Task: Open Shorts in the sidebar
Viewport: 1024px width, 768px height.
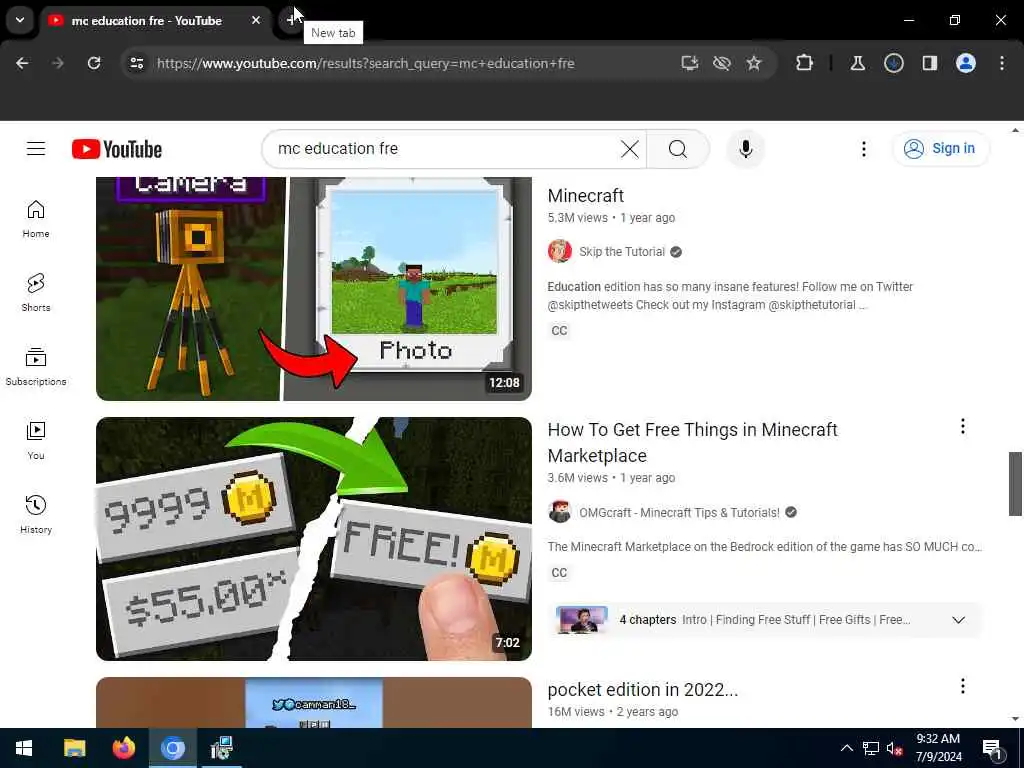Action: pyautogui.click(x=36, y=293)
